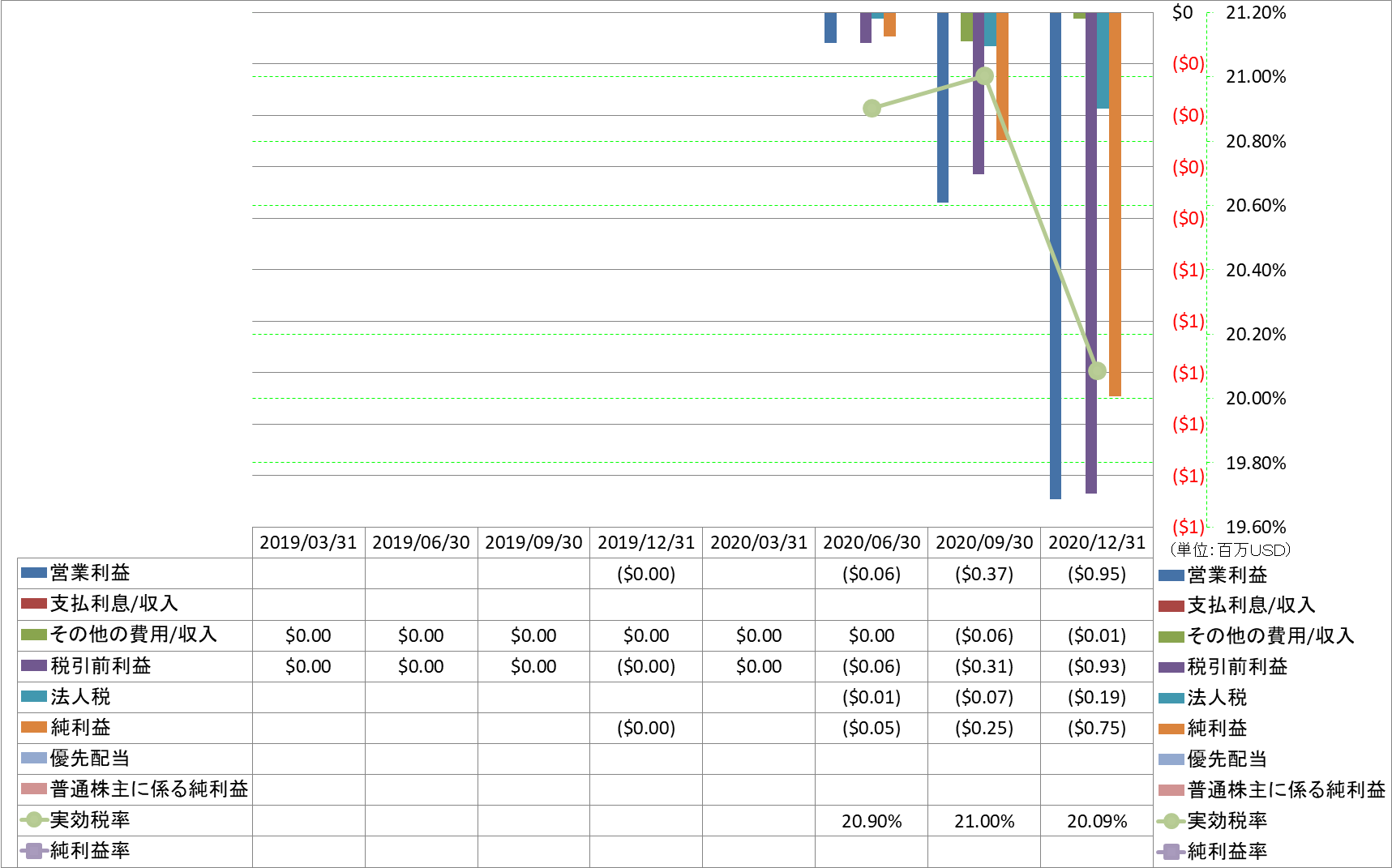The width and height of the screenshot is (1392, 868).
Task: Select the 2020/09/30 tax rate data point
Action: (x=984, y=76)
